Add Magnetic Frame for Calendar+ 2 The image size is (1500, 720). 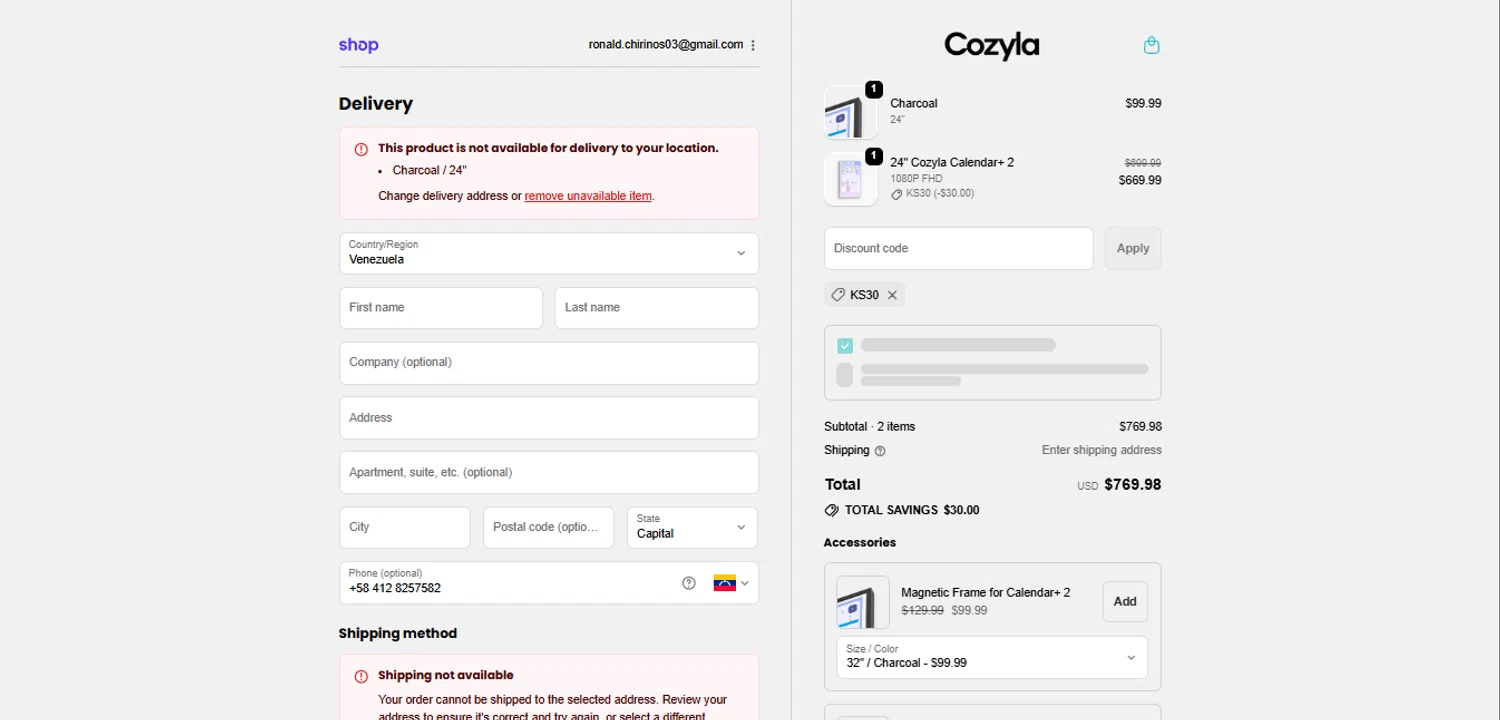click(1125, 601)
